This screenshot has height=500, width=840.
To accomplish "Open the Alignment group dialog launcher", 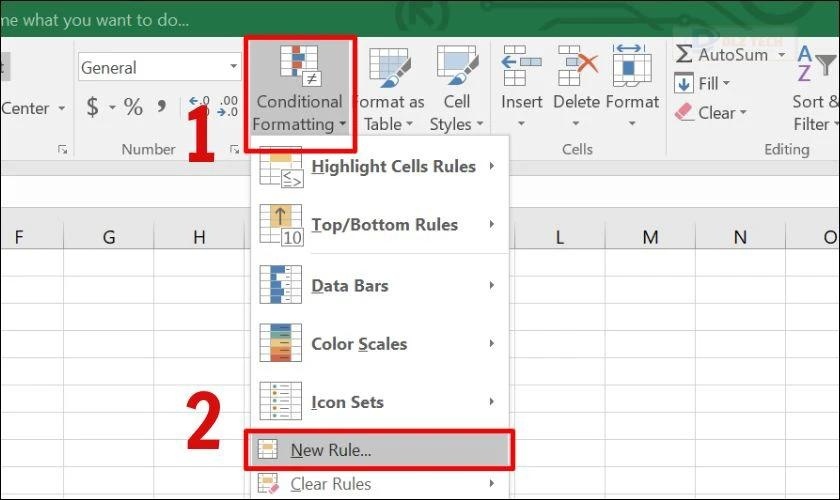I will coord(62,150).
